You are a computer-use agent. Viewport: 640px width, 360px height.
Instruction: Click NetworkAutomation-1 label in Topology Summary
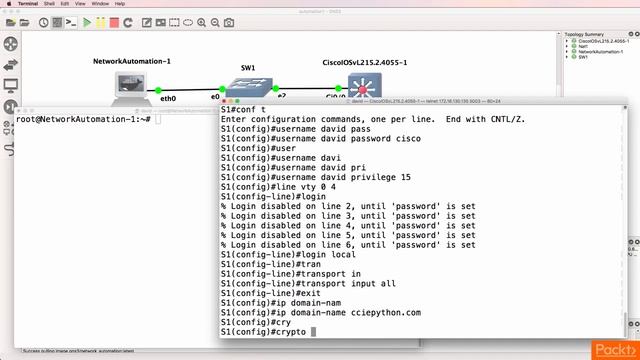click(x=600, y=52)
